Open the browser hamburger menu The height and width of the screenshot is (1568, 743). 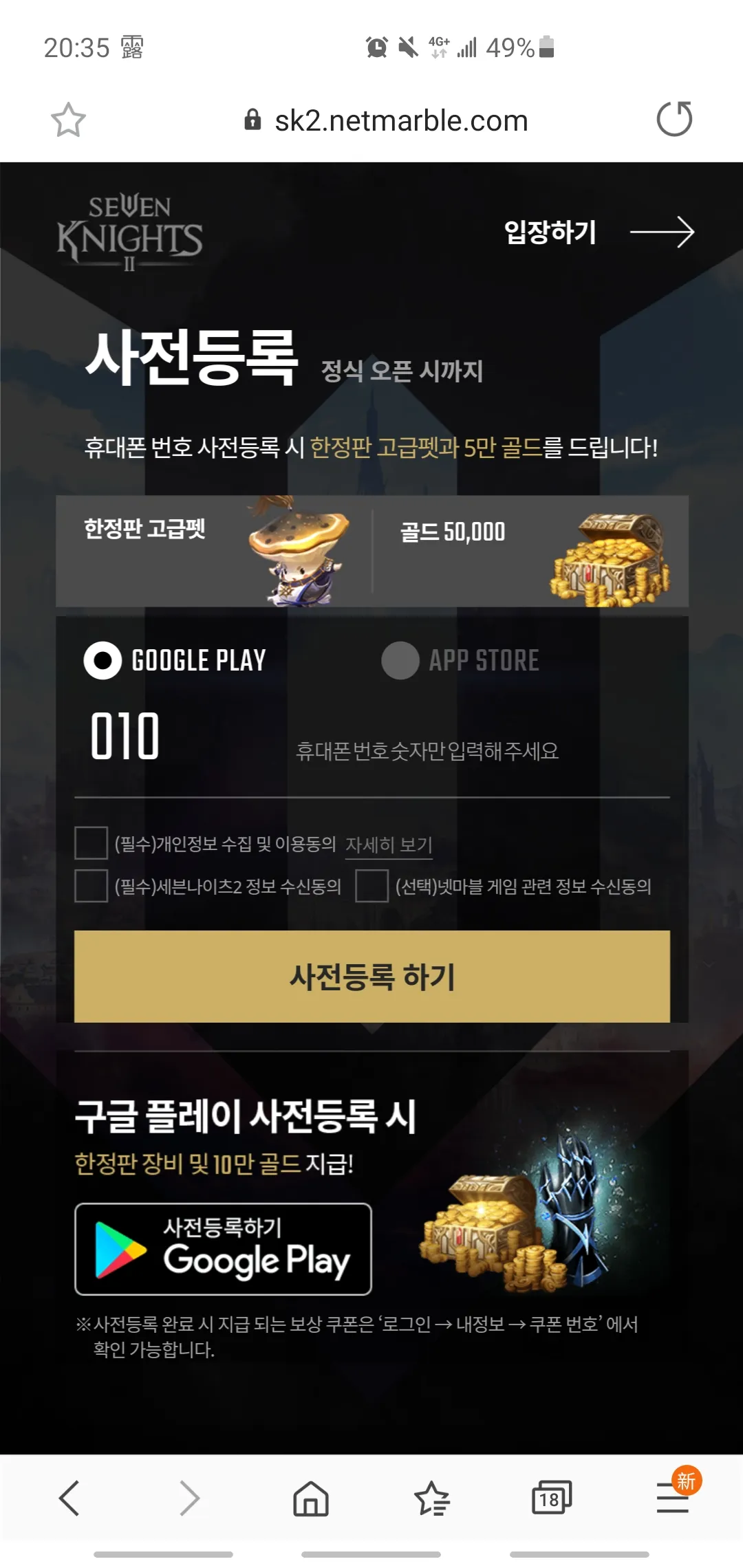click(673, 1497)
